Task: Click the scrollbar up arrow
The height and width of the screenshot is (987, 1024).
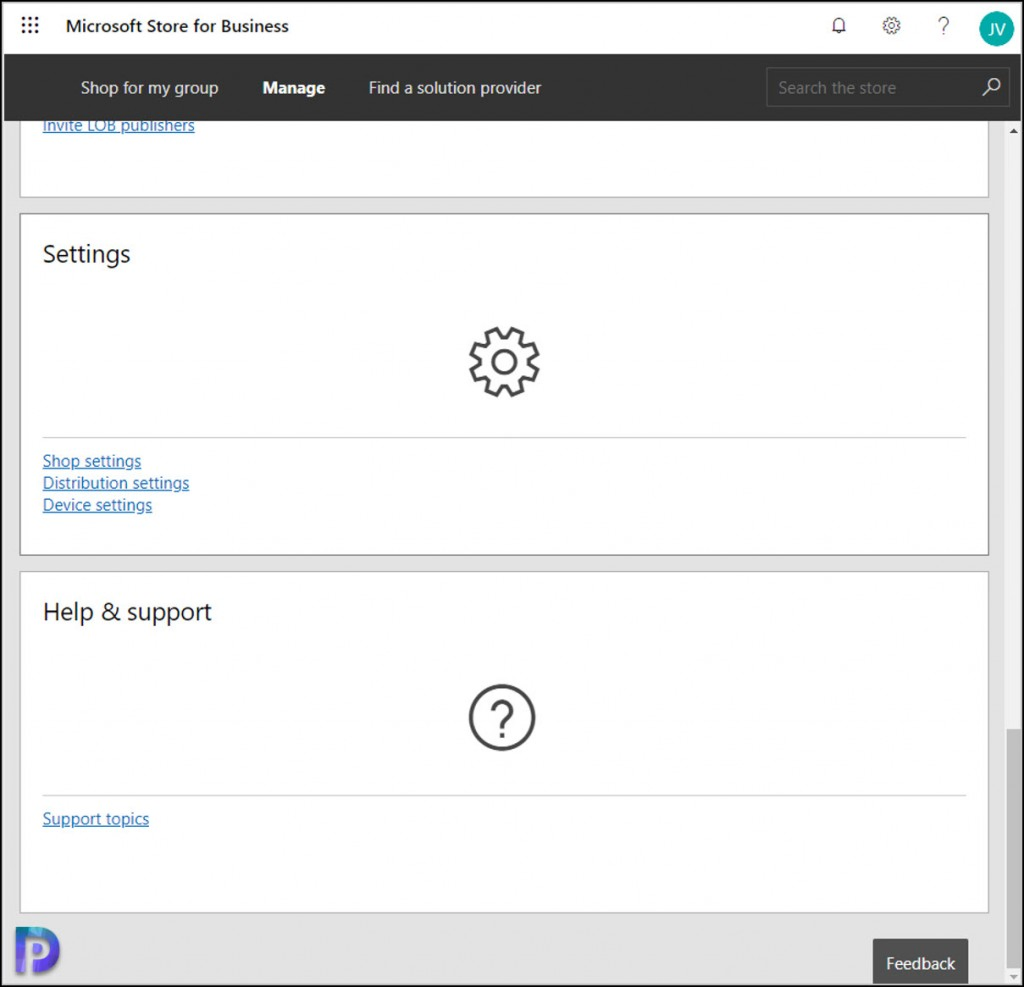Action: [1013, 131]
